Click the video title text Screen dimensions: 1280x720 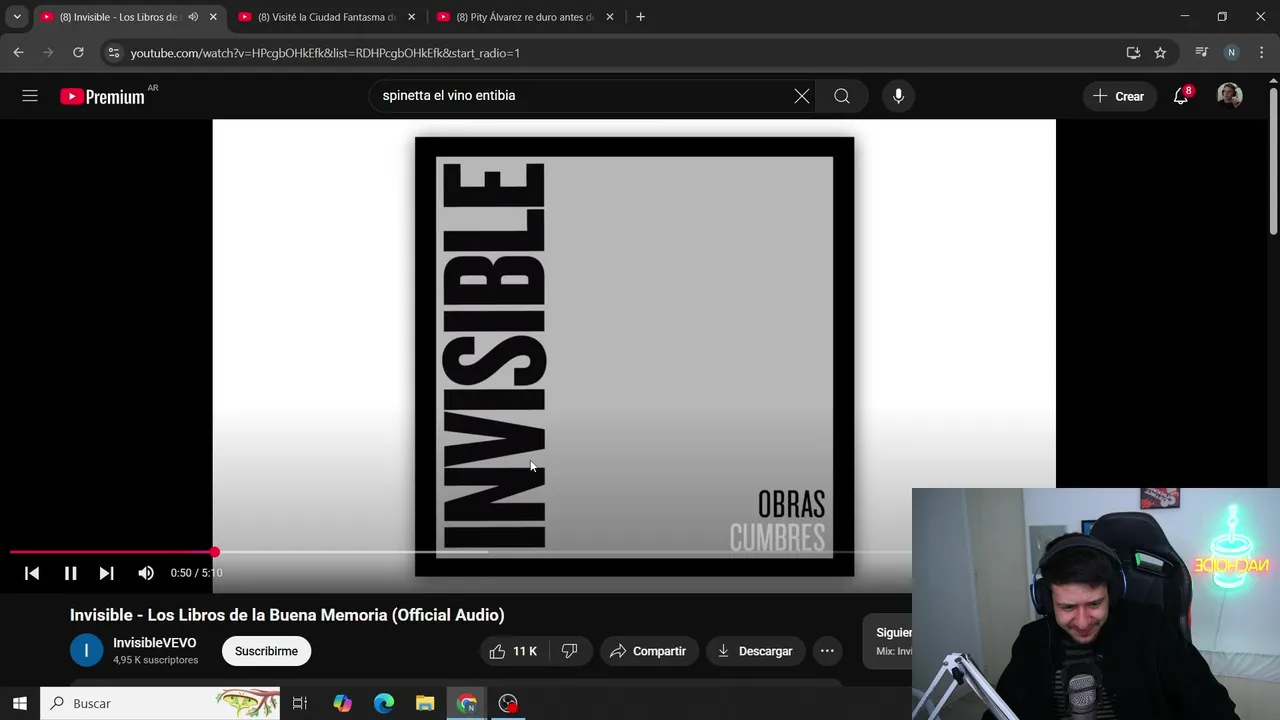[x=287, y=615]
